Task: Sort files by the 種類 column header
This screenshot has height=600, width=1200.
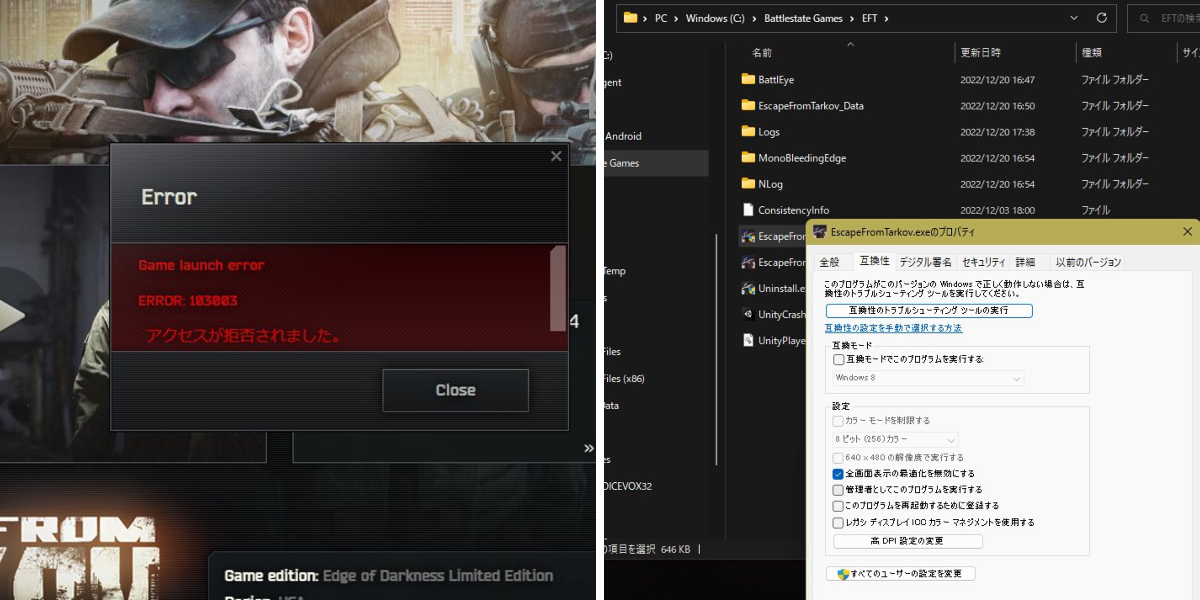Action: [x=1091, y=52]
